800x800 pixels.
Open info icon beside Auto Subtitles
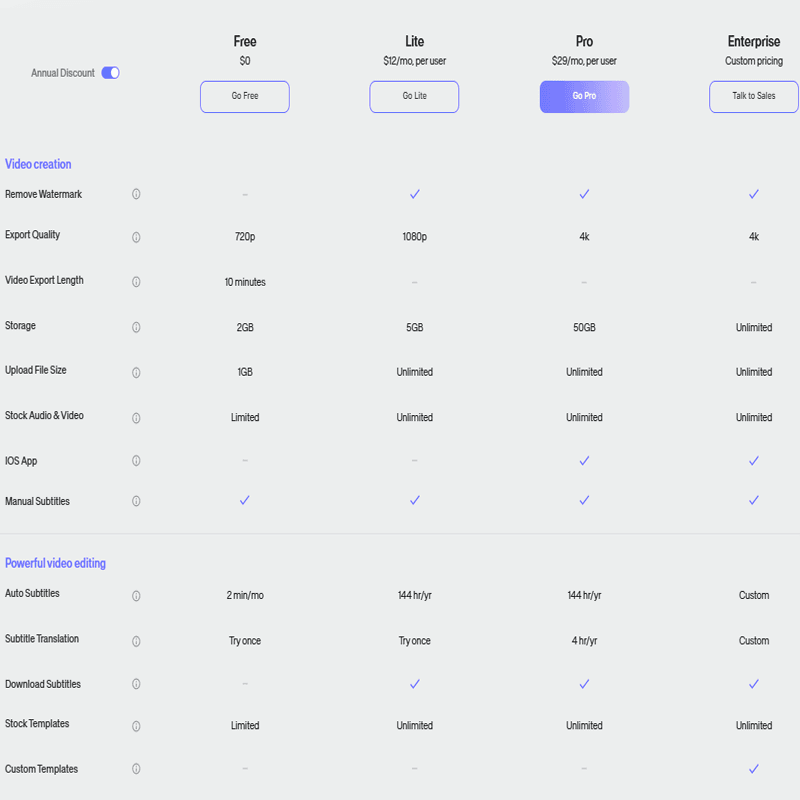(x=136, y=595)
